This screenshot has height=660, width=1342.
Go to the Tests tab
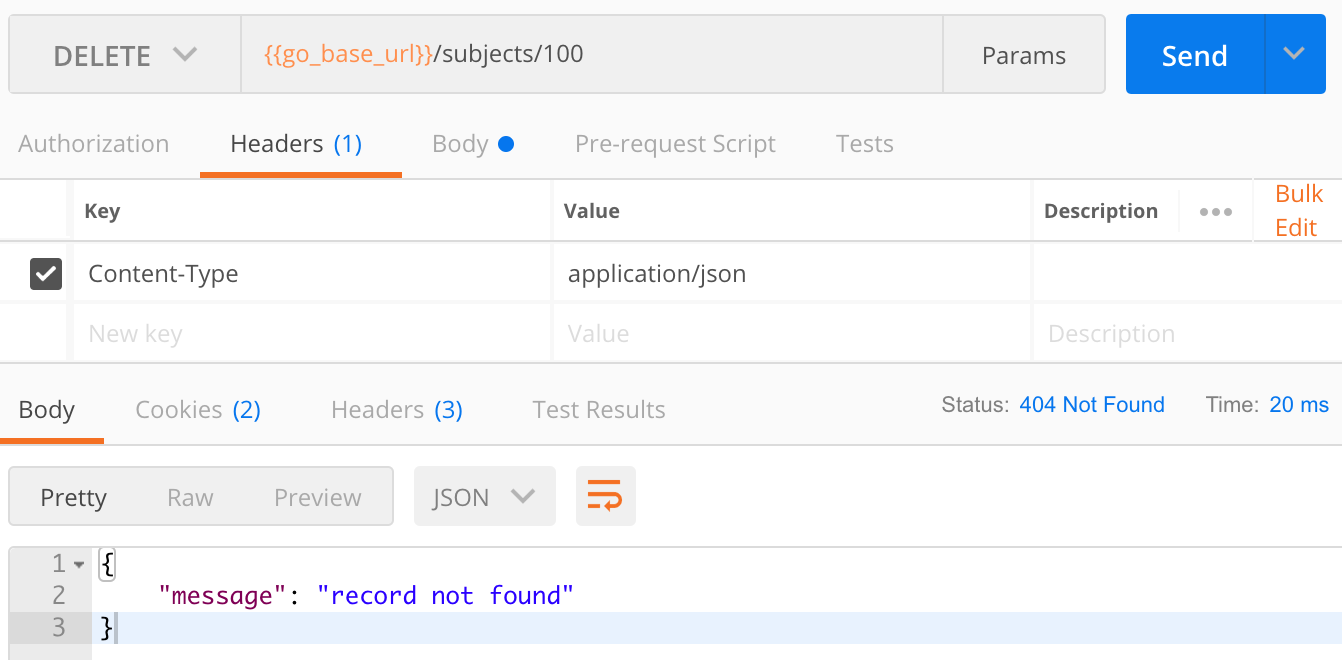[x=864, y=144]
